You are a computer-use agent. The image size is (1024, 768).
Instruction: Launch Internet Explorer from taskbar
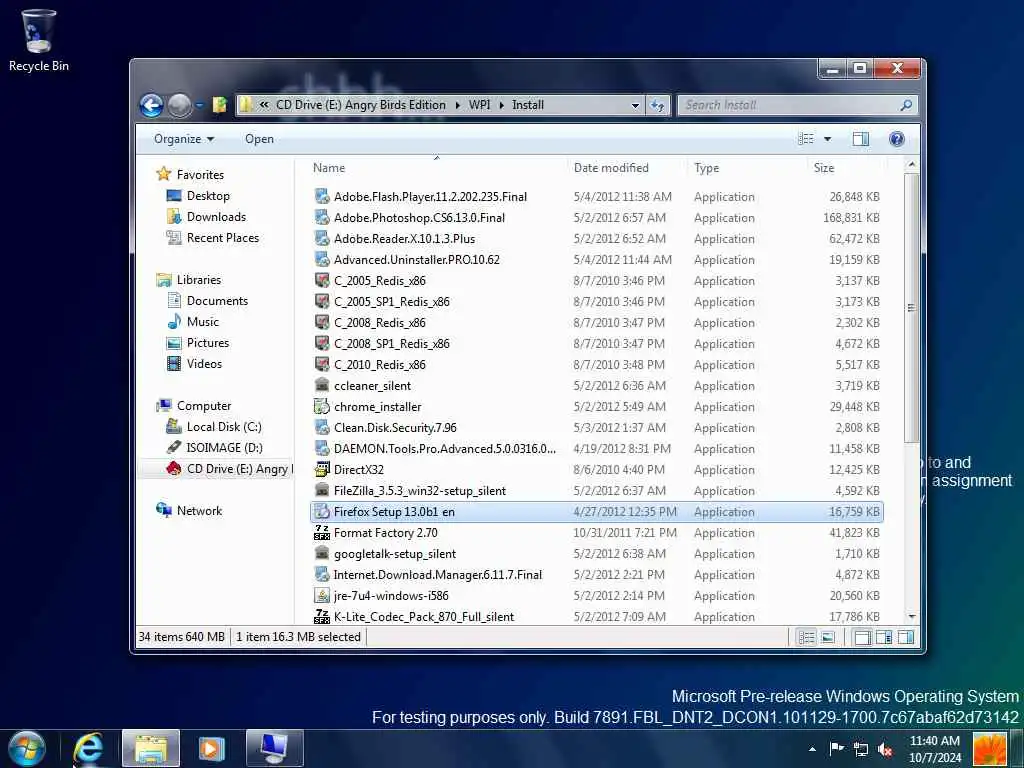click(x=88, y=748)
